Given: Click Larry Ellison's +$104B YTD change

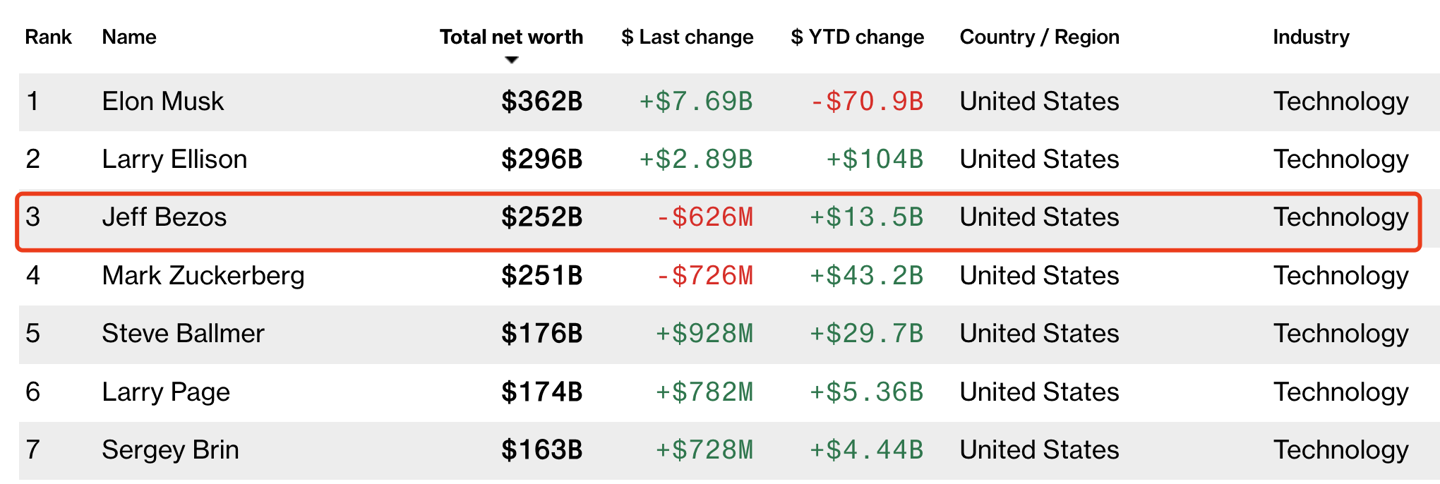Looking at the screenshot, I should (874, 159).
